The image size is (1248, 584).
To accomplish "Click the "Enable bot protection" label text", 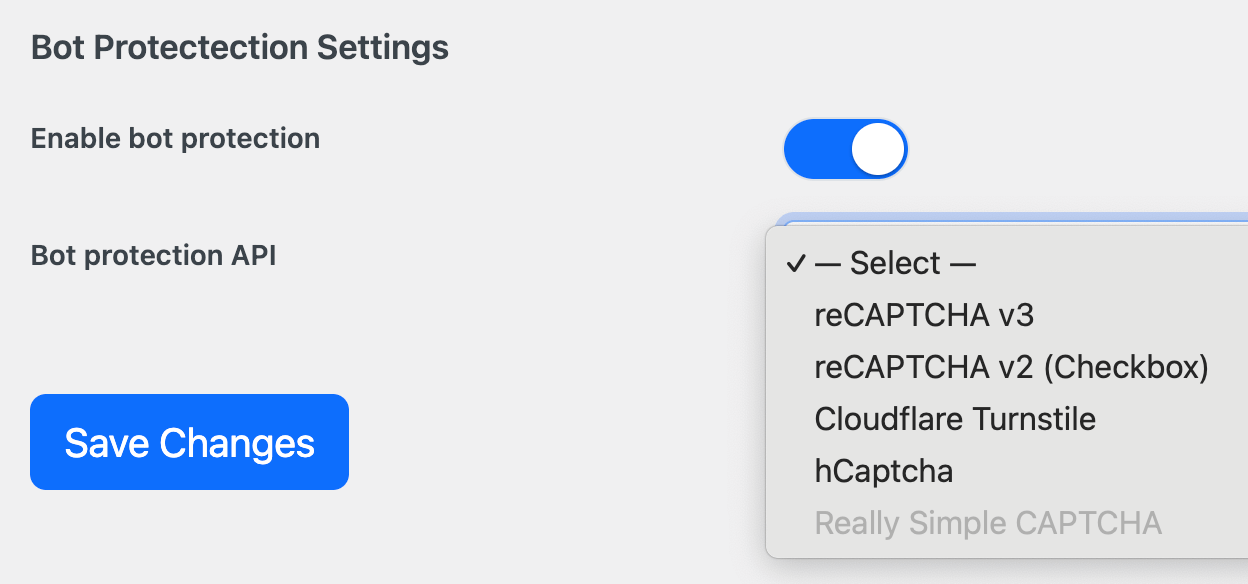I will (175, 138).
